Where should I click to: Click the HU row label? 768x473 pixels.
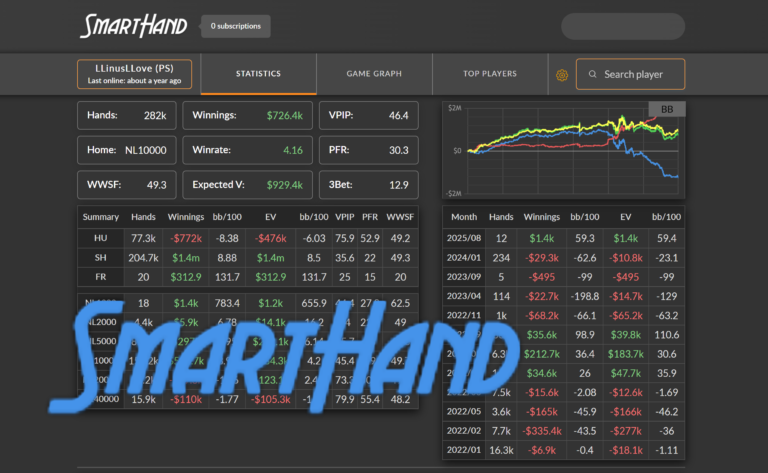100,238
